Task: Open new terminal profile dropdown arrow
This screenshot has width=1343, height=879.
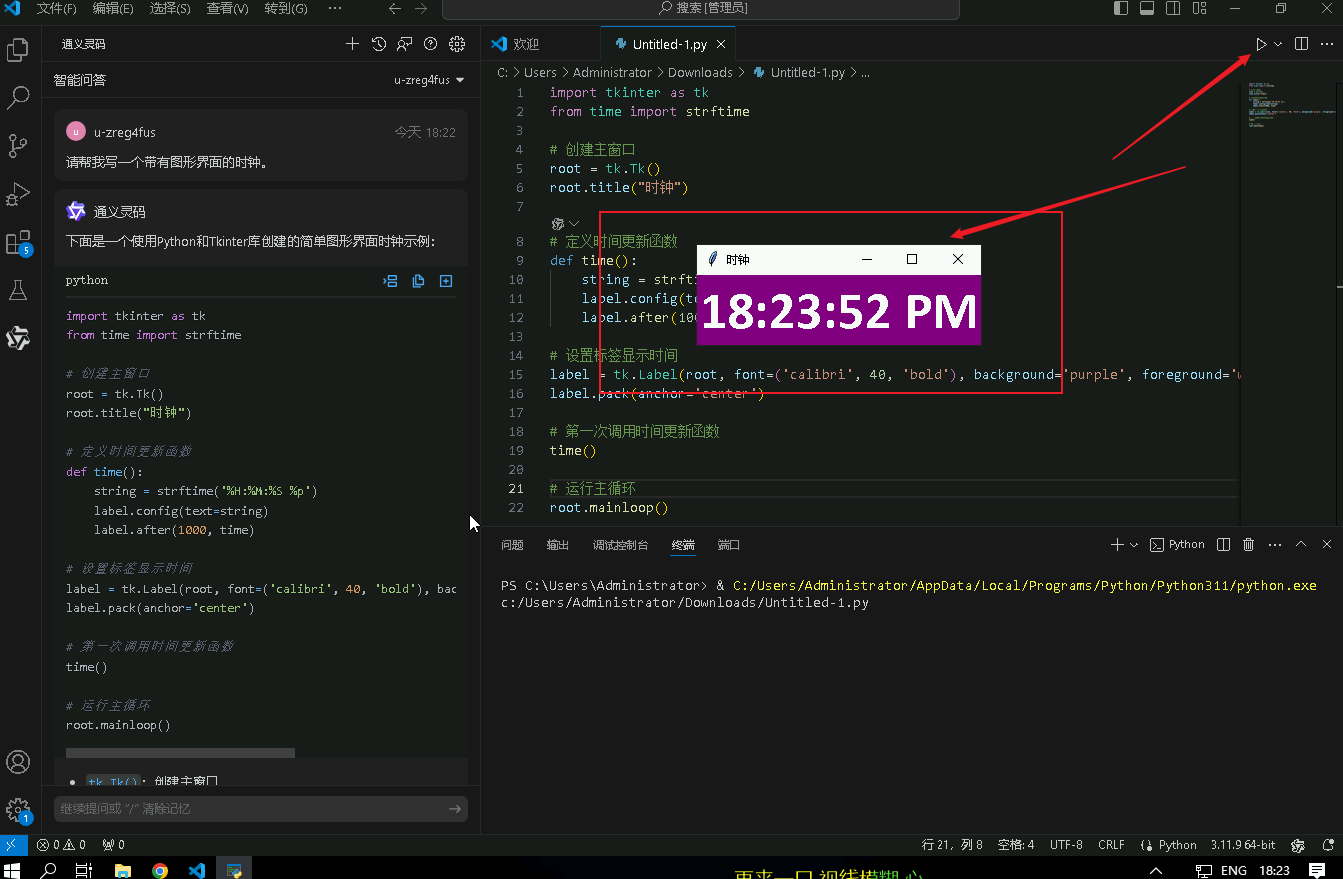Action: coord(1134,545)
